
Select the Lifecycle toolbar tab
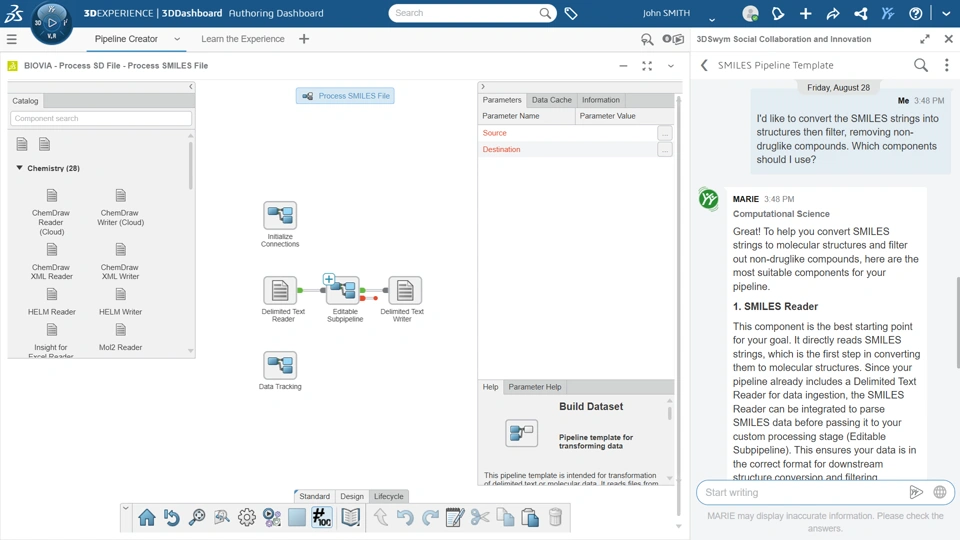[x=389, y=496]
